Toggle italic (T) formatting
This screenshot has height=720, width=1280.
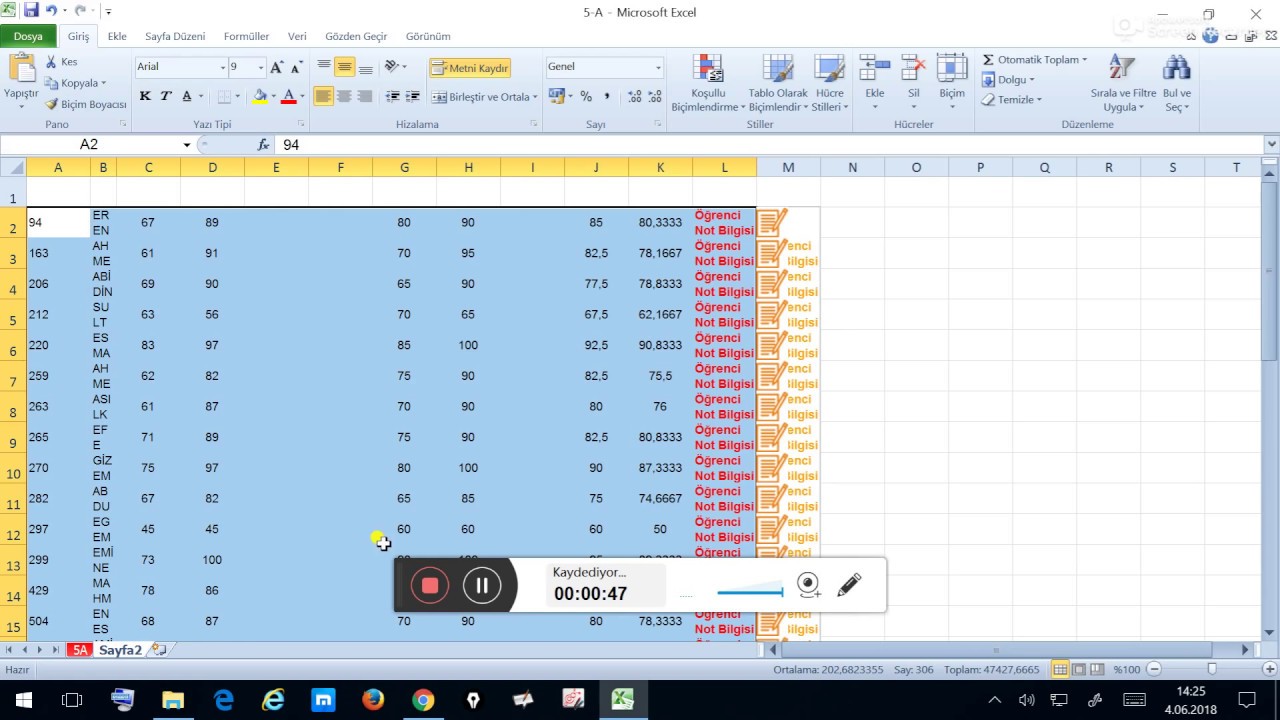(165, 96)
